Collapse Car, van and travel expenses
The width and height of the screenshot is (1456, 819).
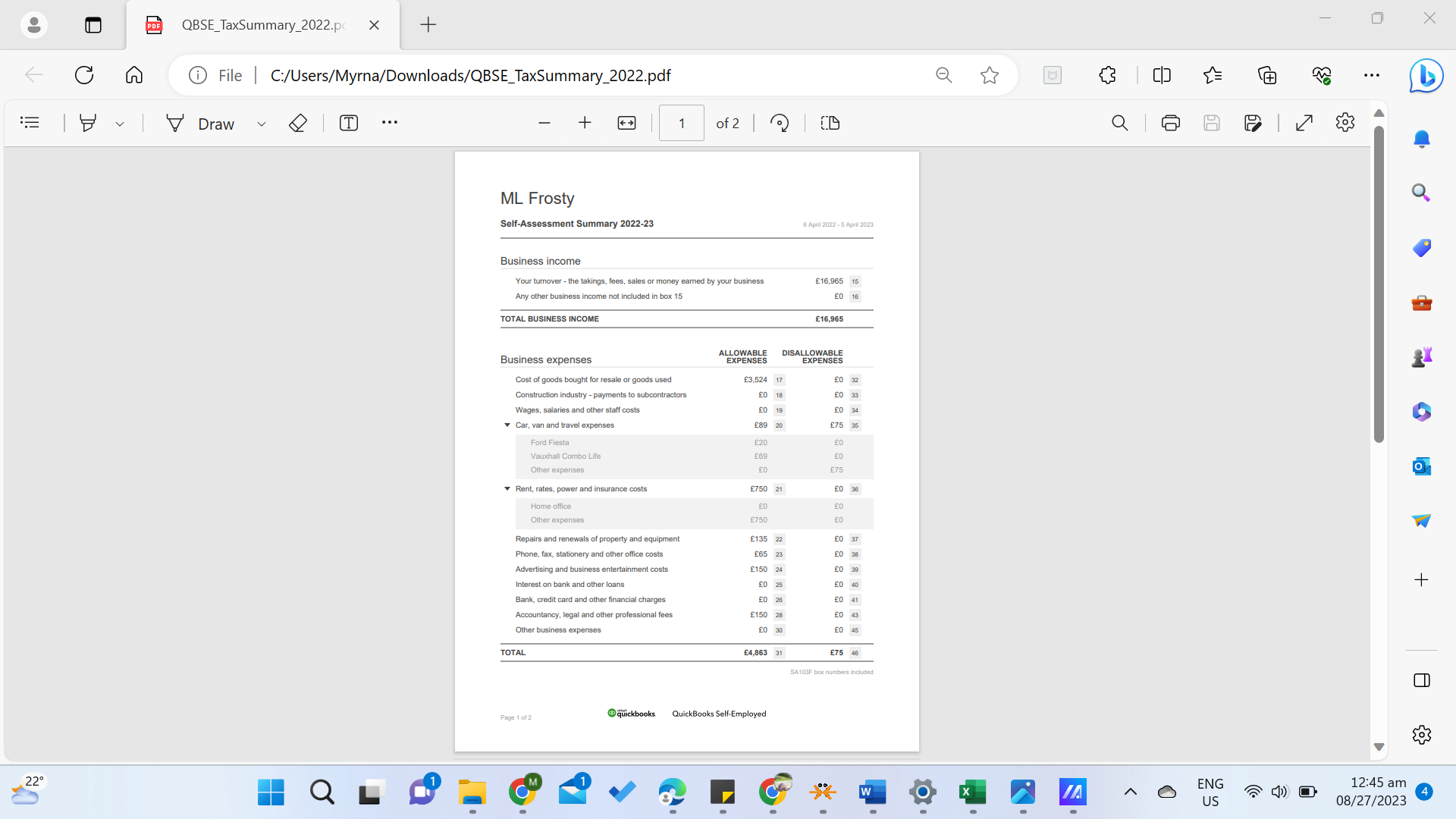[507, 425]
